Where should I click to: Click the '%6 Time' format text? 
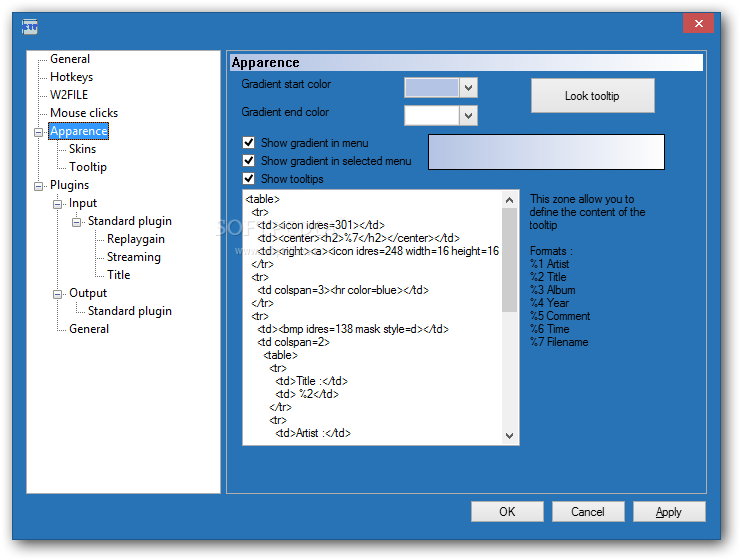[x=549, y=329]
